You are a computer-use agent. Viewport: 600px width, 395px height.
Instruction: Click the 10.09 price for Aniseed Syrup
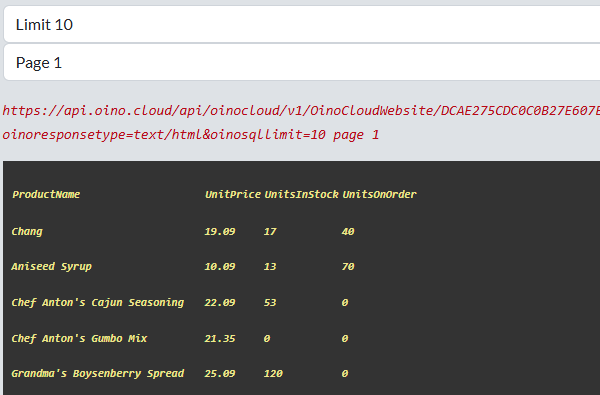pos(220,266)
